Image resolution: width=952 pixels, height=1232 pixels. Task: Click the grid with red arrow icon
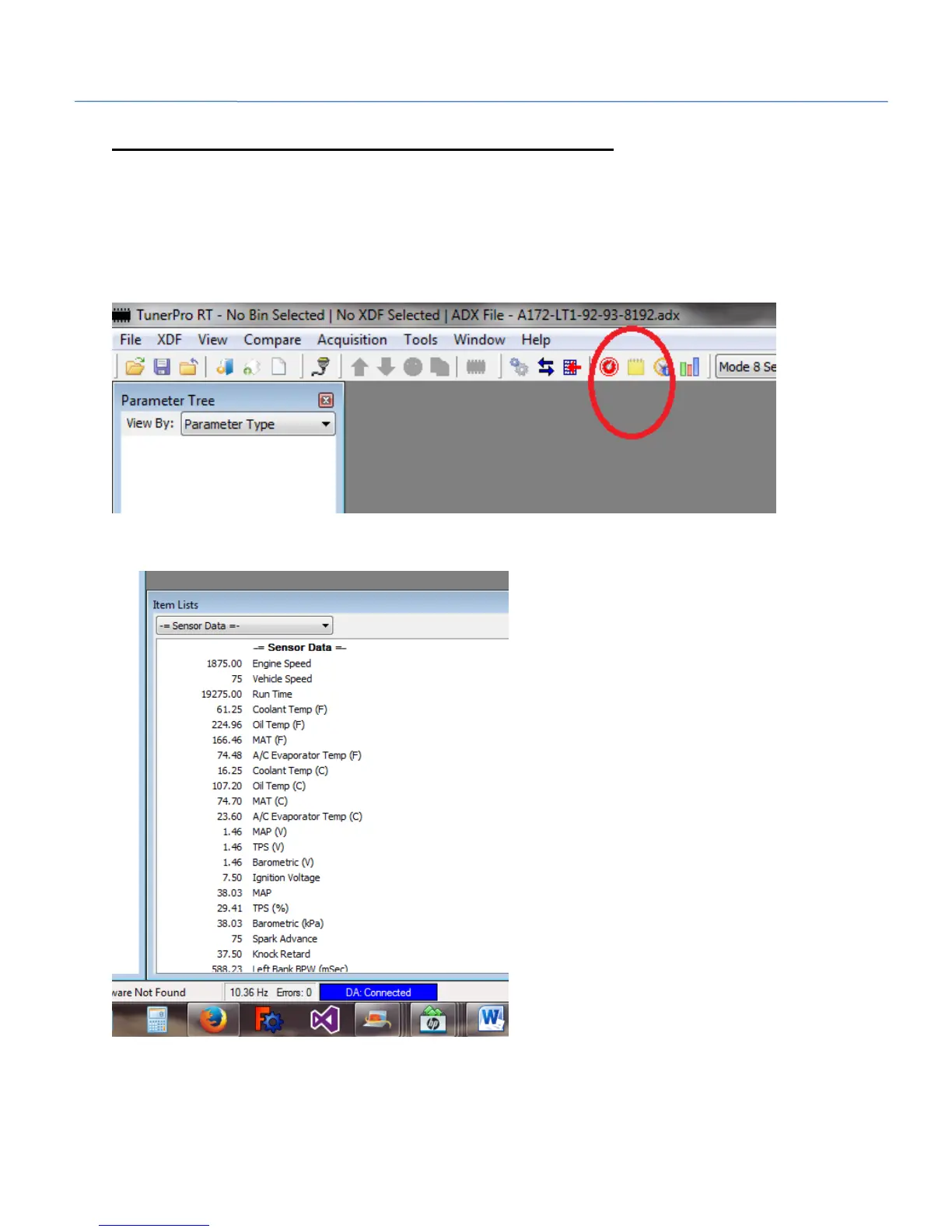point(572,367)
